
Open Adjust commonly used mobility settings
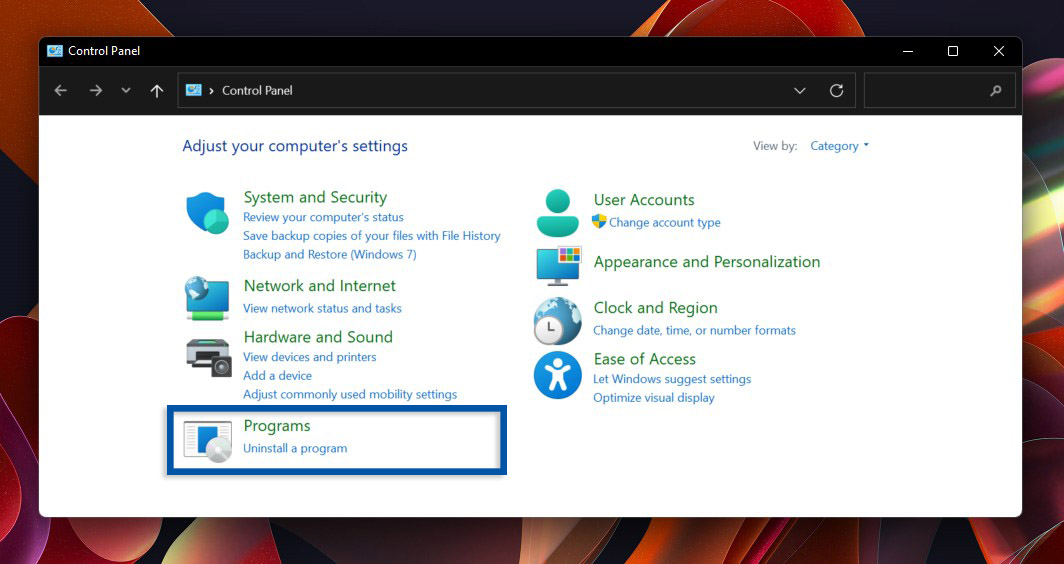(x=350, y=394)
